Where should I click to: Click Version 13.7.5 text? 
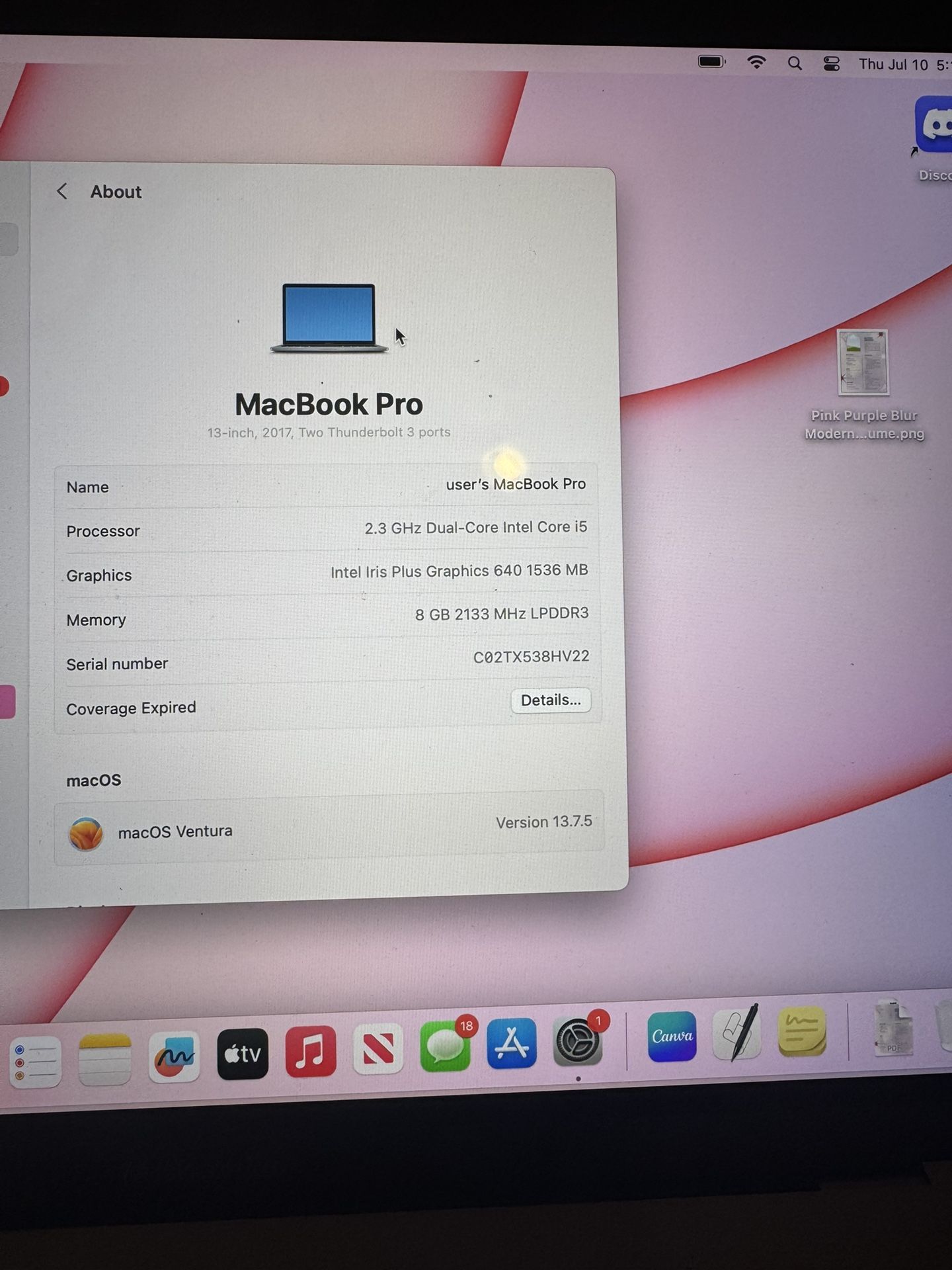click(544, 822)
